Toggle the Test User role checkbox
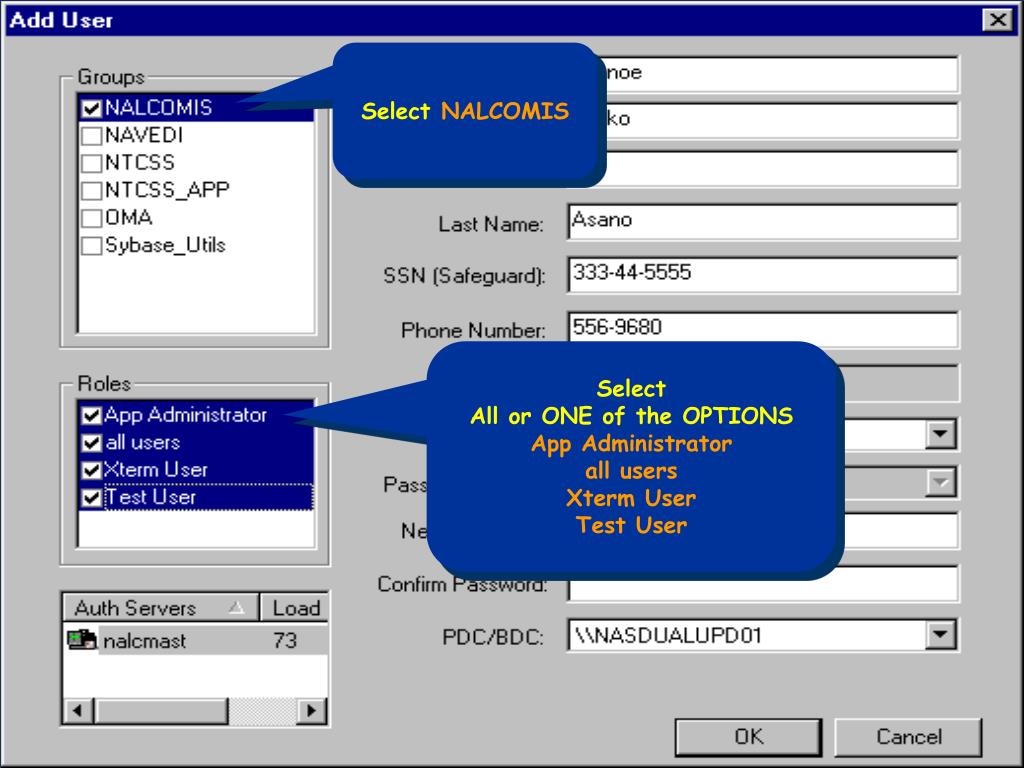1024x768 pixels. [91, 498]
